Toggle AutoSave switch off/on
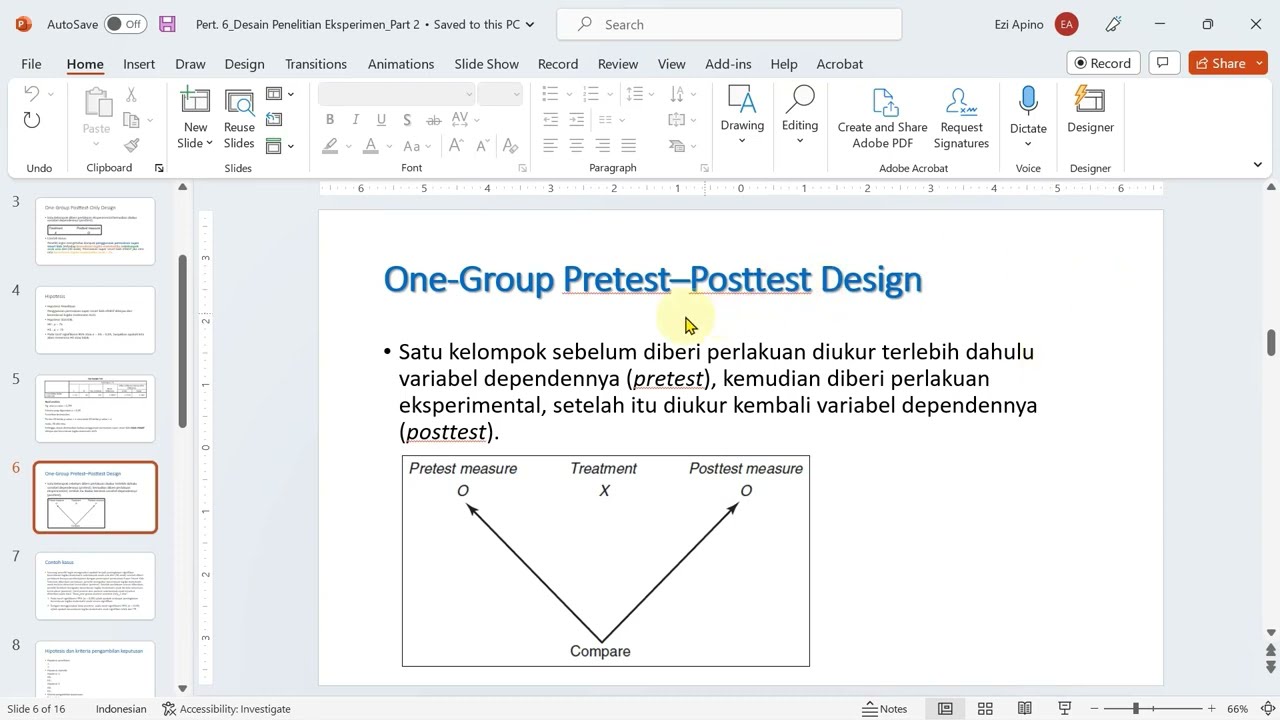1280x720 pixels. [125, 24]
